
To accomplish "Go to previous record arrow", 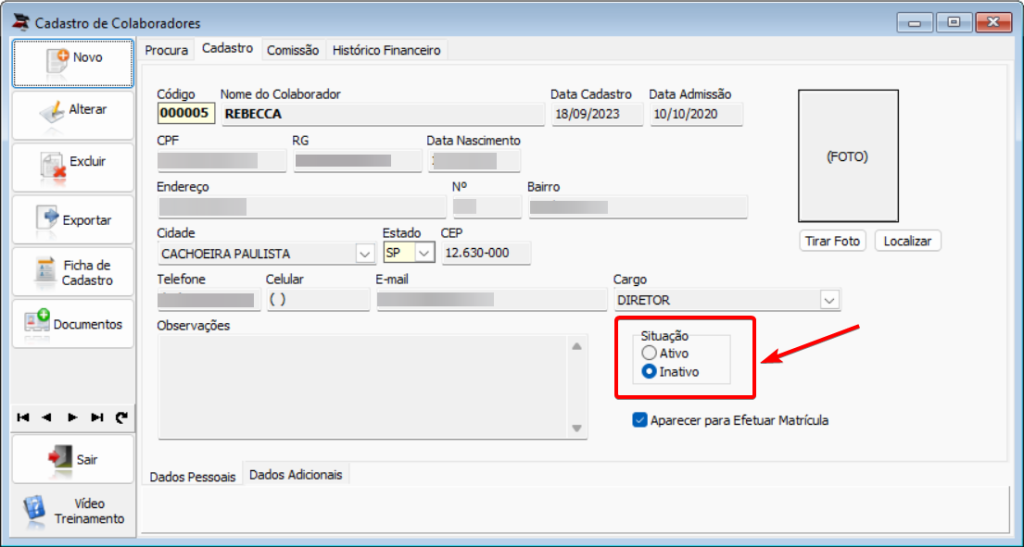I will pyautogui.click(x=46, y=418).
